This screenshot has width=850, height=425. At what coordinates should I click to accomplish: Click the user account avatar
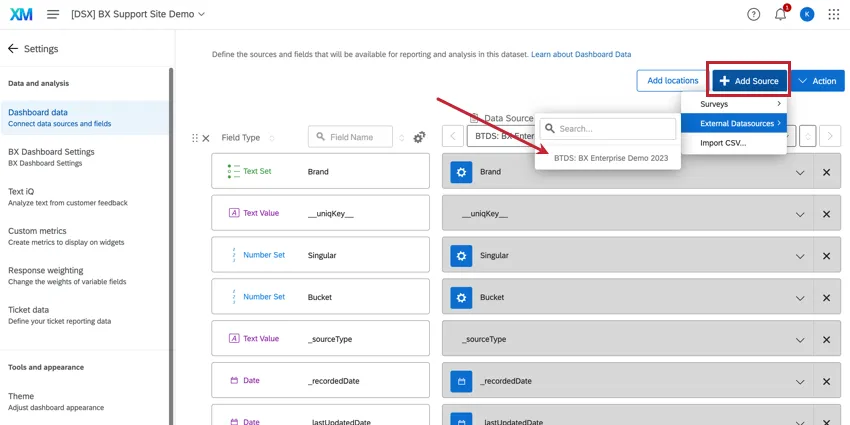807,14
